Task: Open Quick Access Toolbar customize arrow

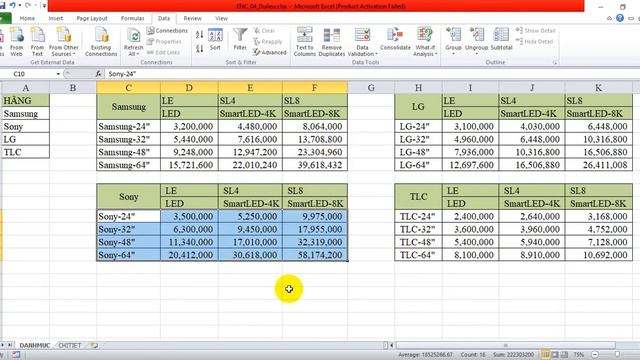Action: [44, 6]
